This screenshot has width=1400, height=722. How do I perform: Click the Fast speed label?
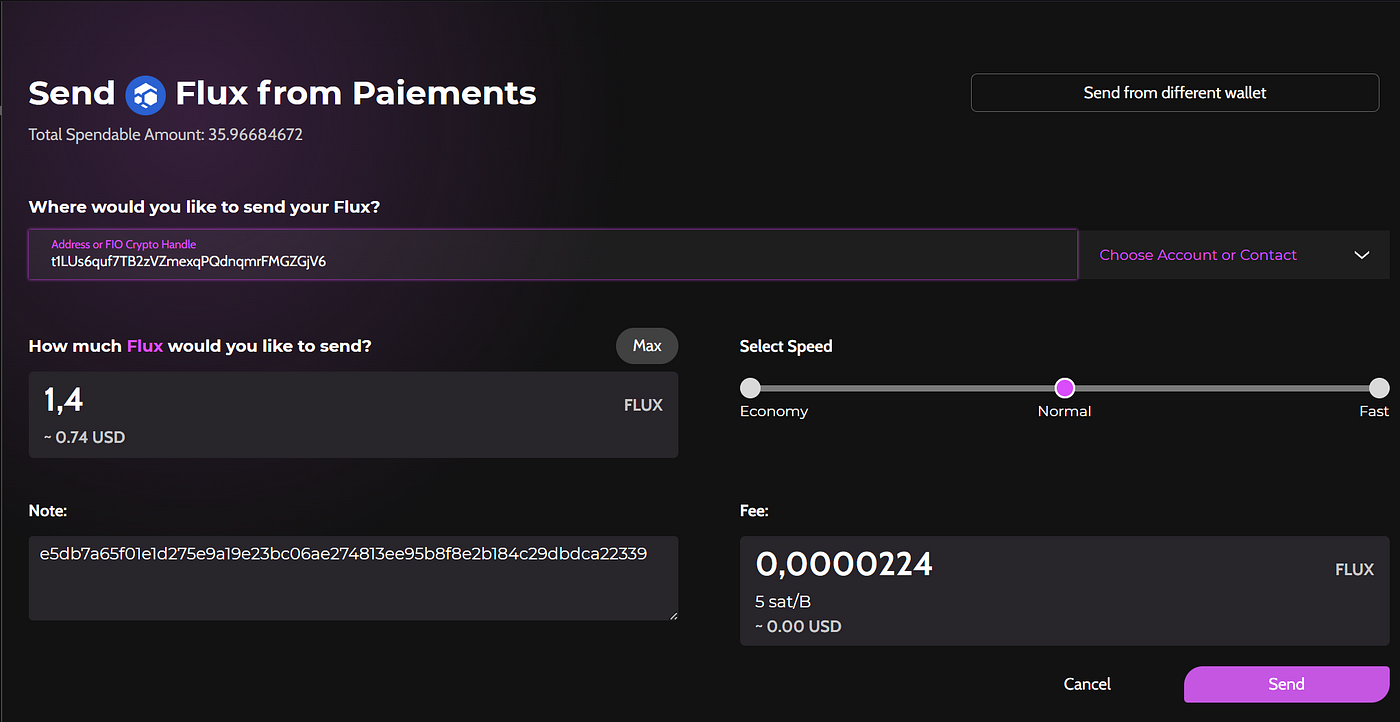(x=1374, y=411)
